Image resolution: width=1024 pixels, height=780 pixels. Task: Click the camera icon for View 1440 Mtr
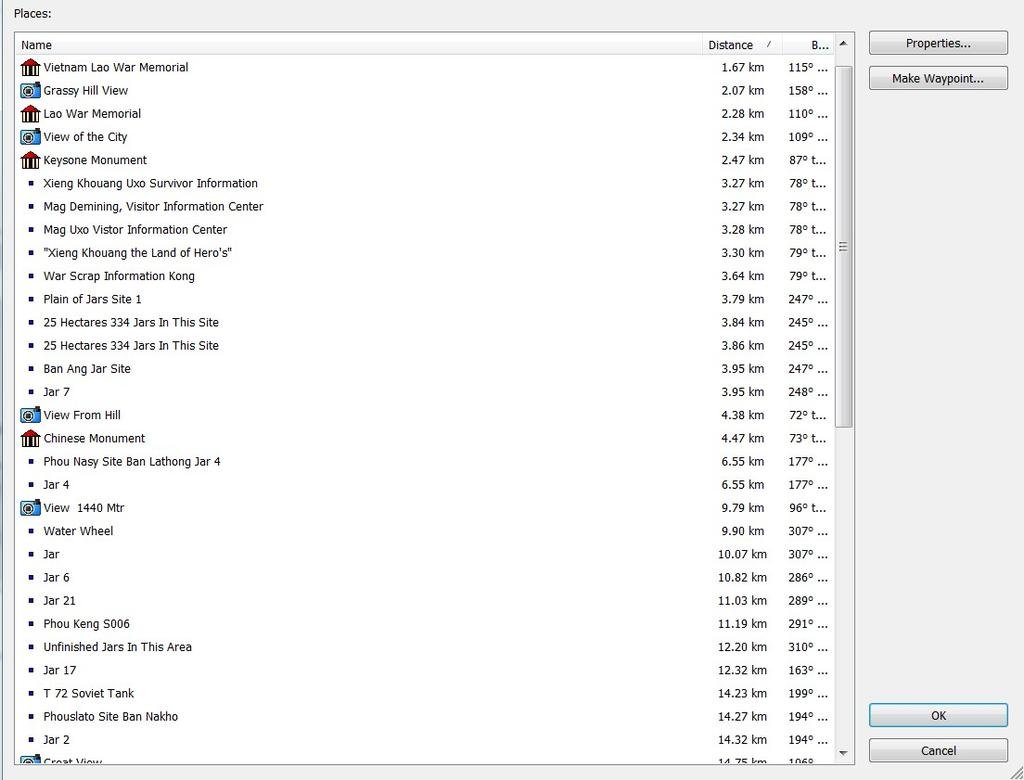click(30, 508)
